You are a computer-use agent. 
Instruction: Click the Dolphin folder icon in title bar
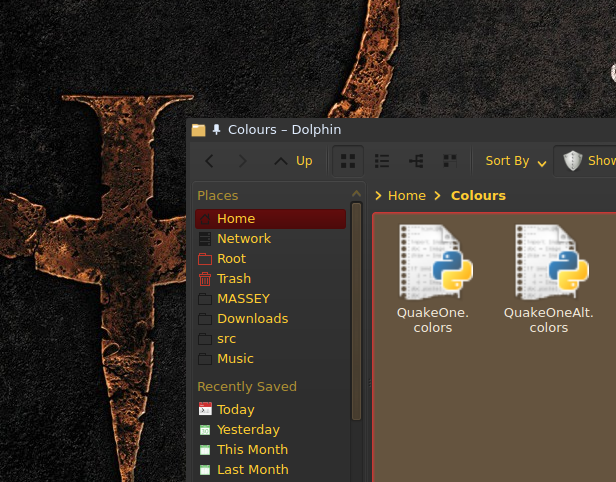(198, 130)
